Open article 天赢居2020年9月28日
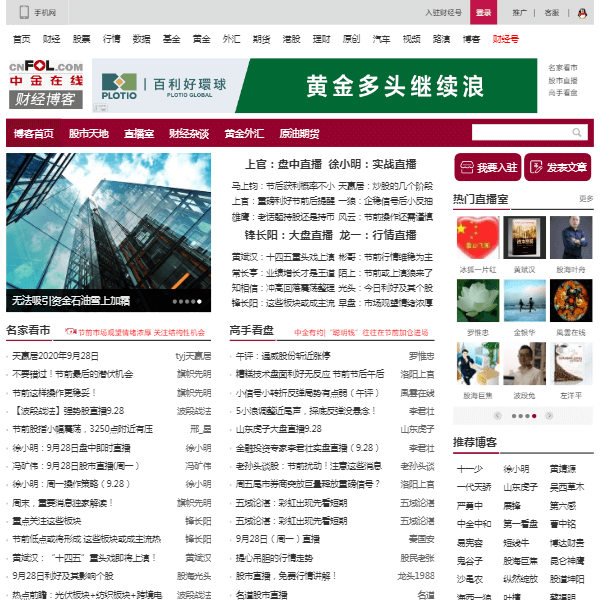The height and width of the screenshot is (600, 600). [55, 356]
